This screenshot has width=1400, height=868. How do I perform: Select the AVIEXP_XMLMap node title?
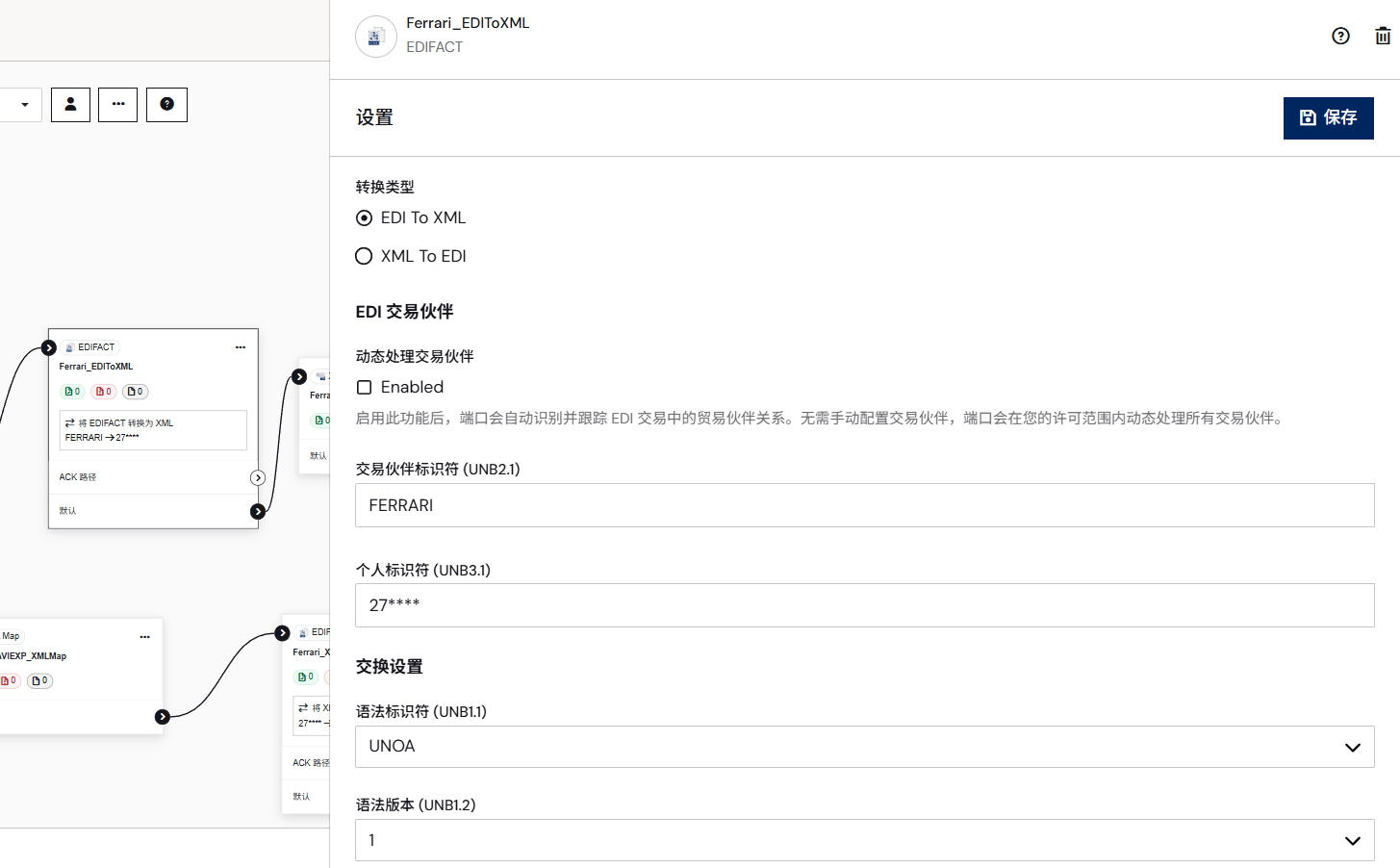point(33,656)
